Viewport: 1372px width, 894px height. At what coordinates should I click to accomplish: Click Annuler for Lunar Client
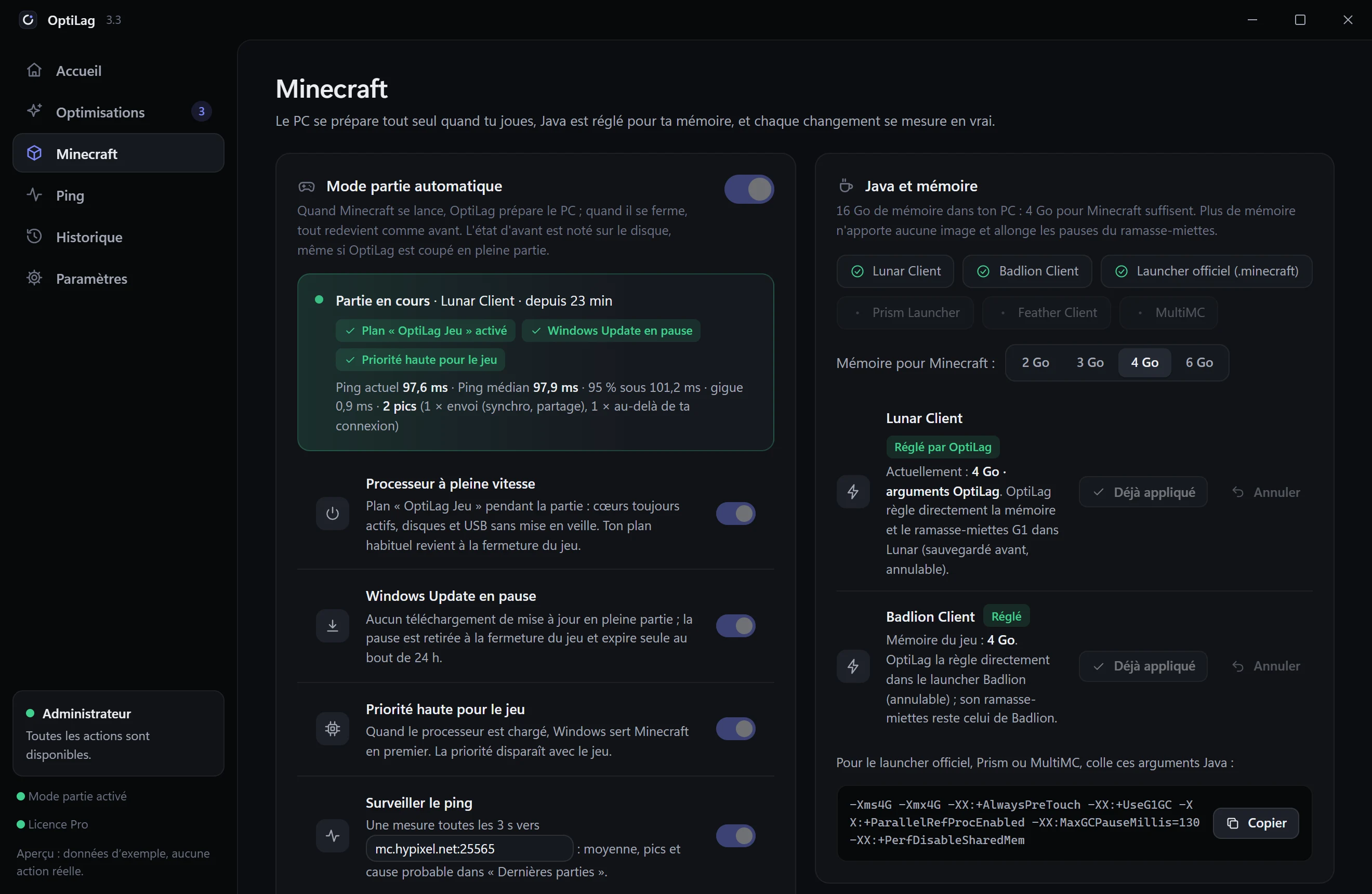1266,492
